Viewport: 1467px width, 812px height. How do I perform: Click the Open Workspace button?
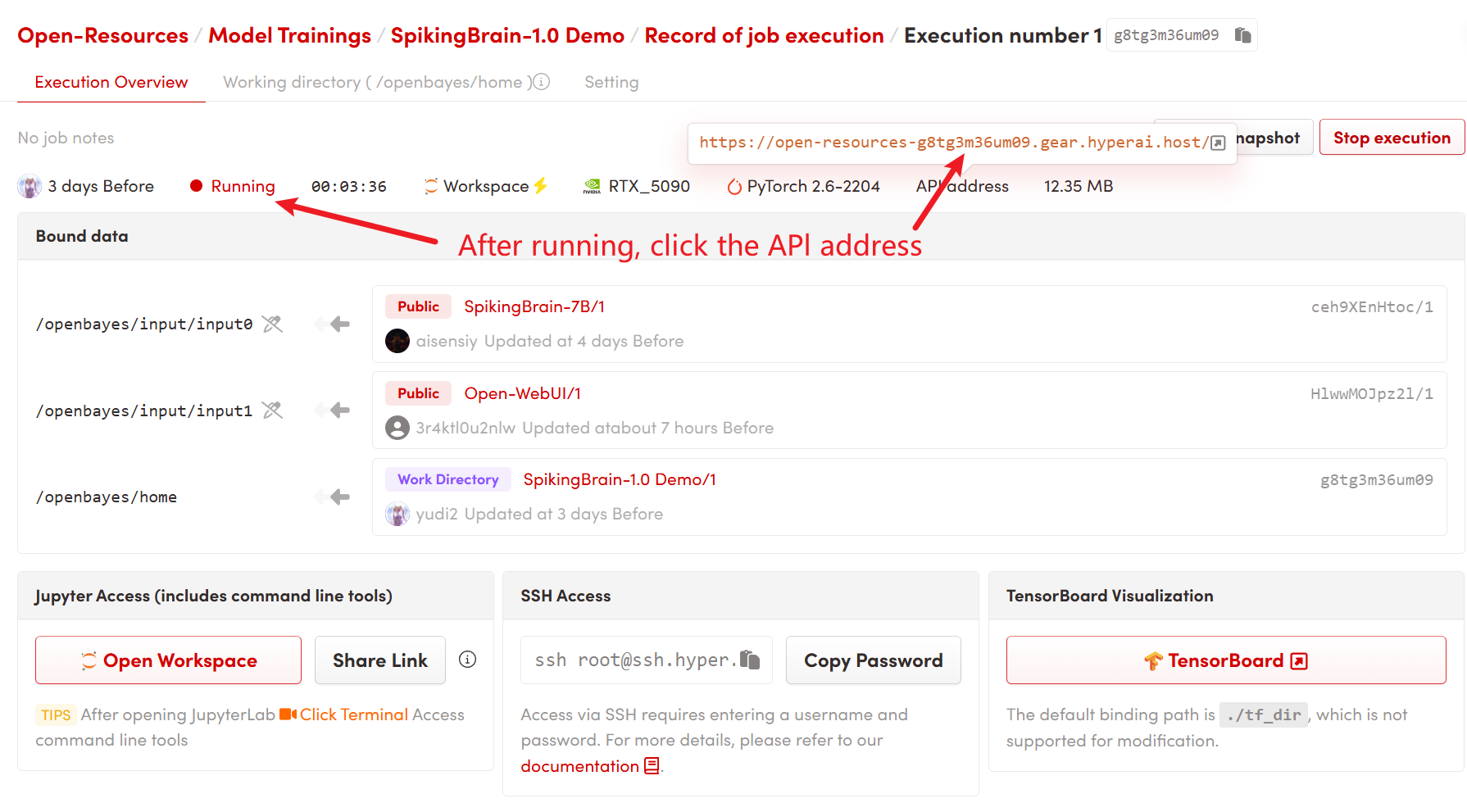point(168,660)
